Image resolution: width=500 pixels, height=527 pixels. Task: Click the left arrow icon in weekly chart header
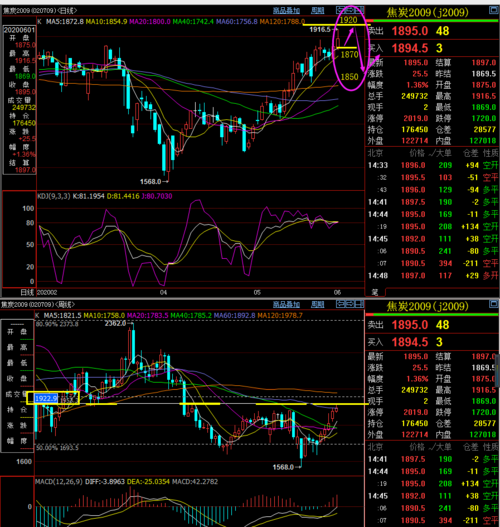[340, 304]
